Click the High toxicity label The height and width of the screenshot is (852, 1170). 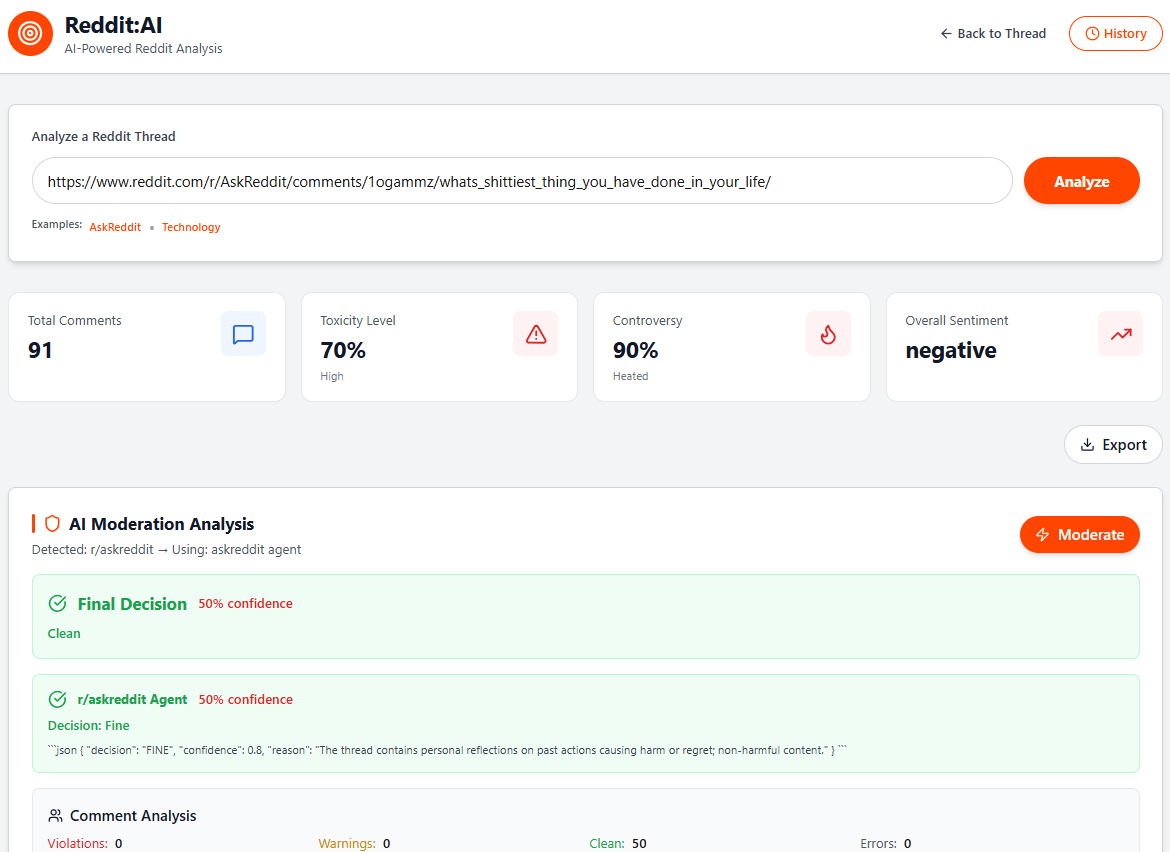(x=332, y=376)
